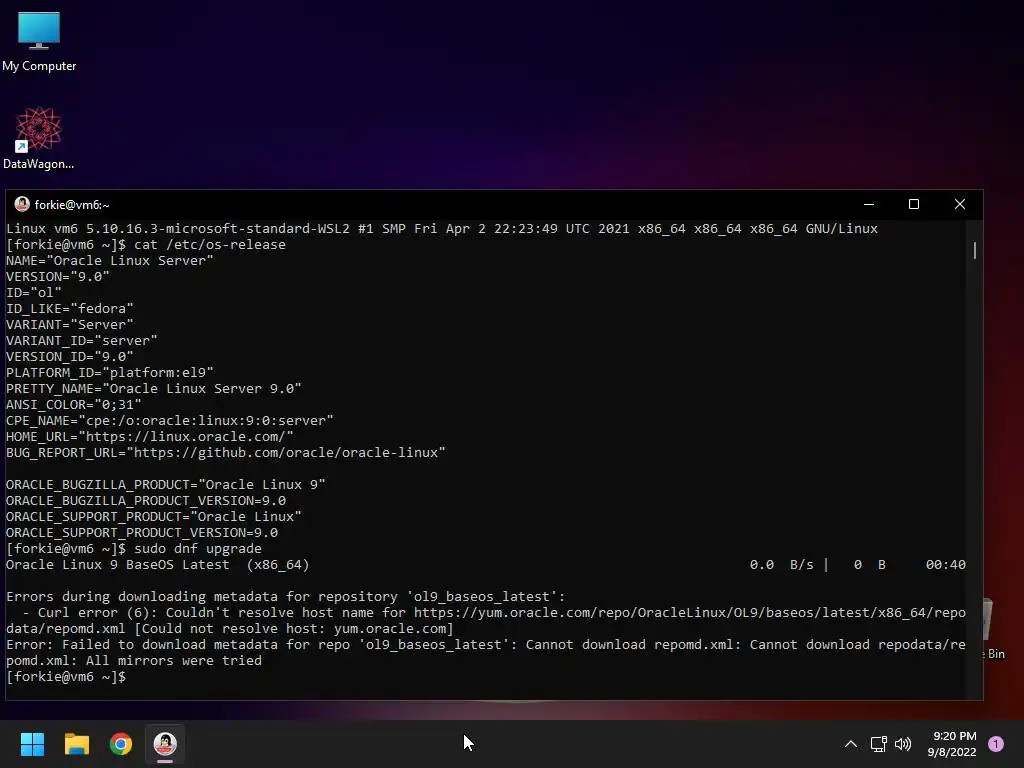Click the ORACLE_SUPPORT_PRODUCT_VERSION=9.0 line

coord(142,533)
